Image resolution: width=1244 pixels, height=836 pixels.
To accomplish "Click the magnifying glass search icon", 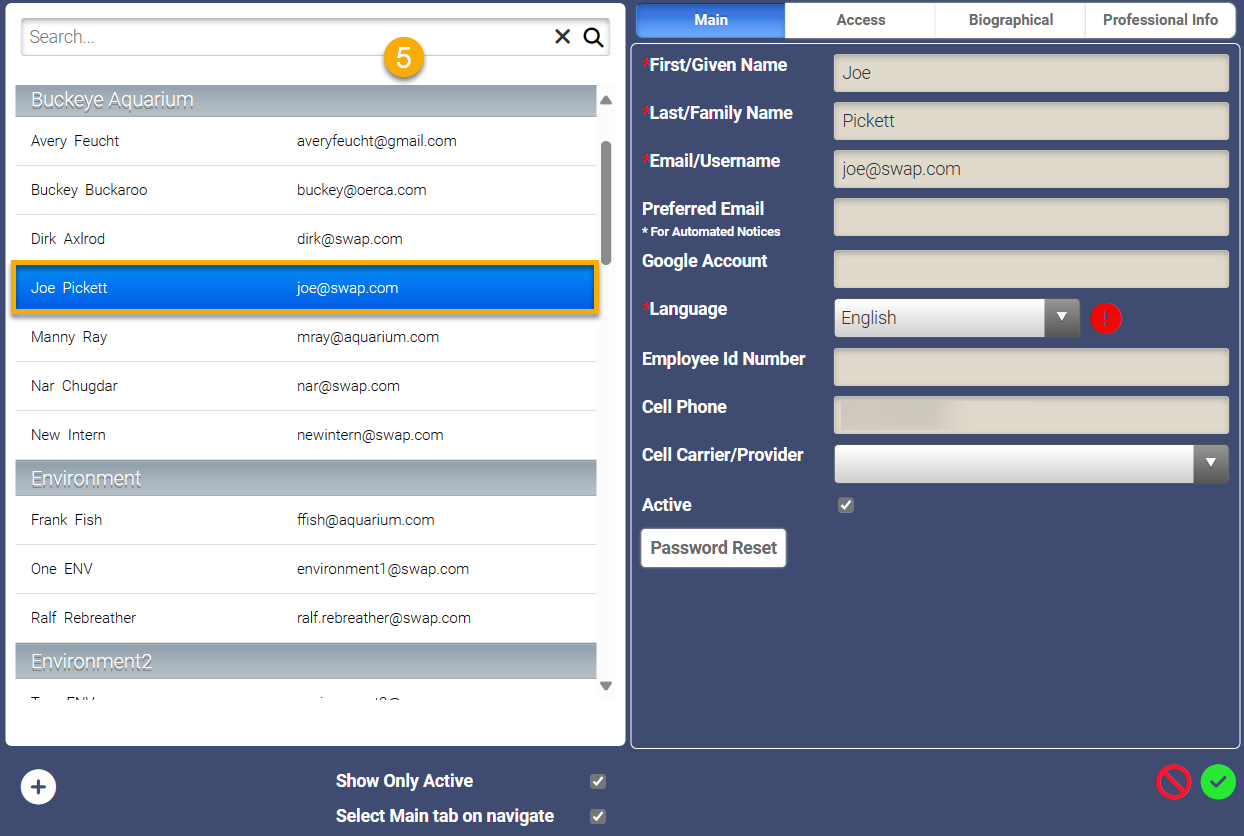I will tap(593, 37).
